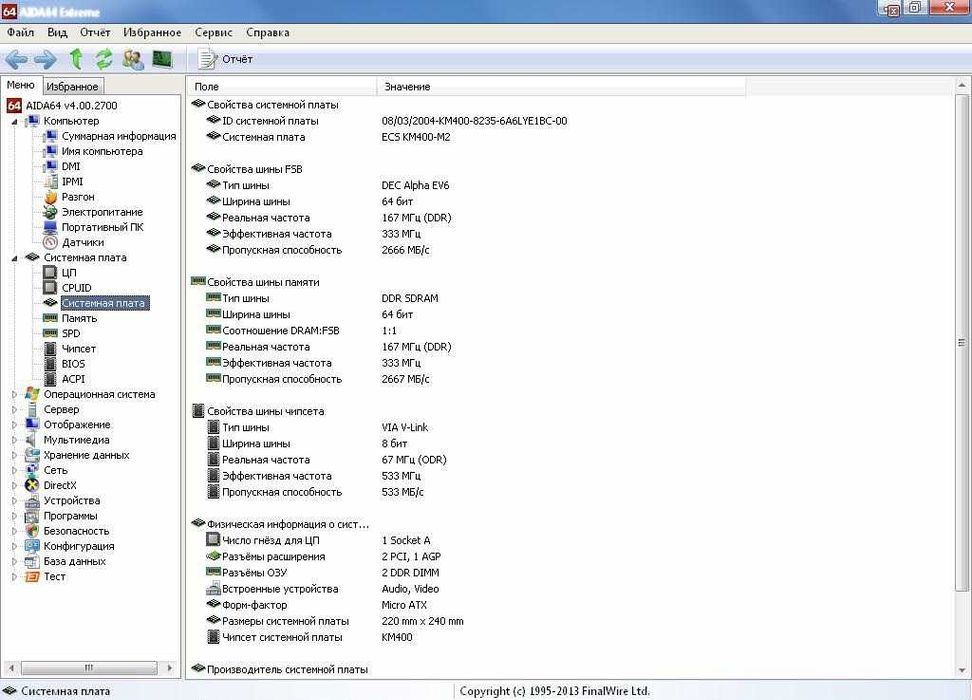Click the Отчёт report toolbar button
Screen dimensions: 972x700
[225, 59]
